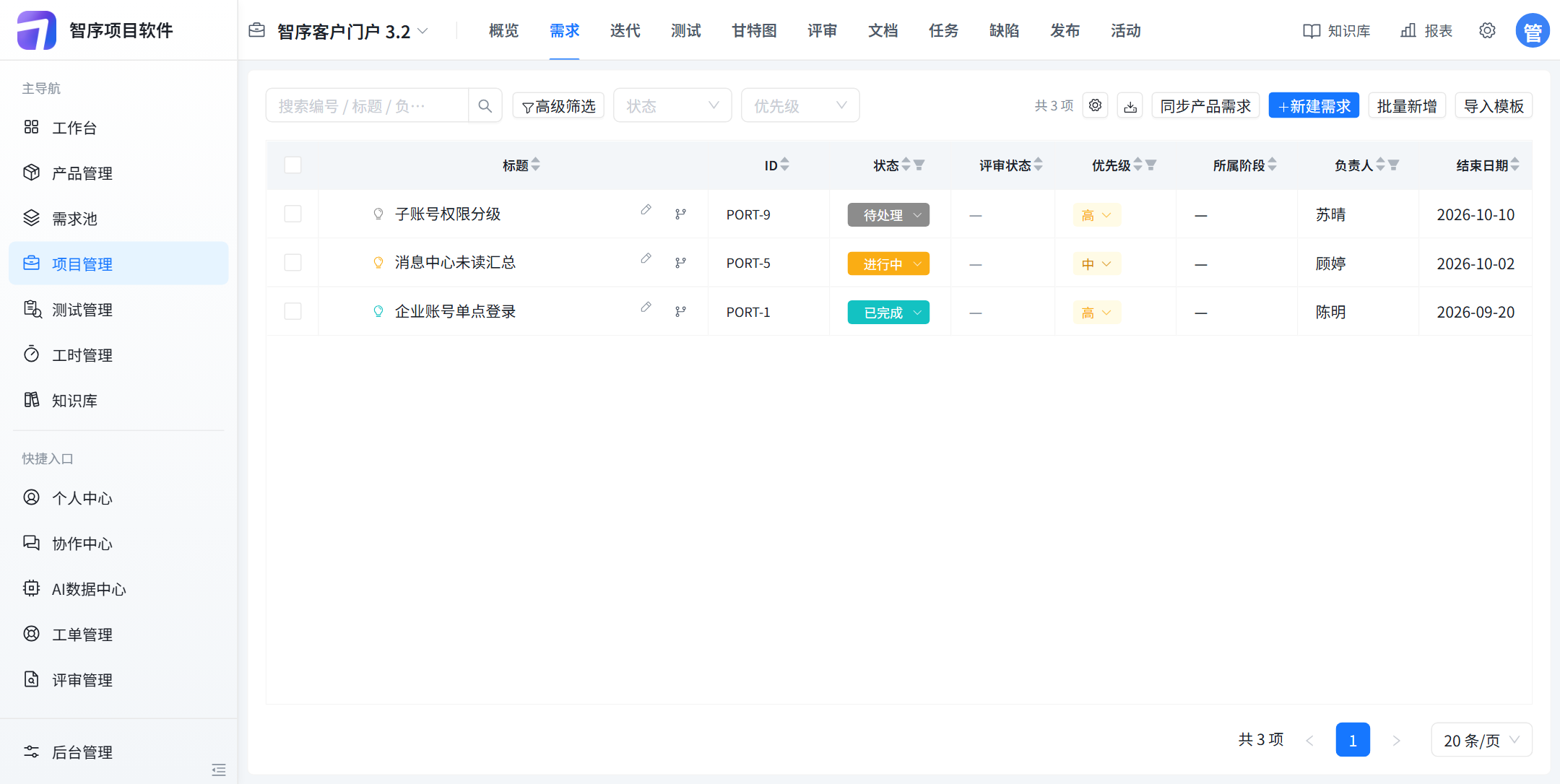Click the lightbulb icon beside 企业账号单点登录

point(378,311)
